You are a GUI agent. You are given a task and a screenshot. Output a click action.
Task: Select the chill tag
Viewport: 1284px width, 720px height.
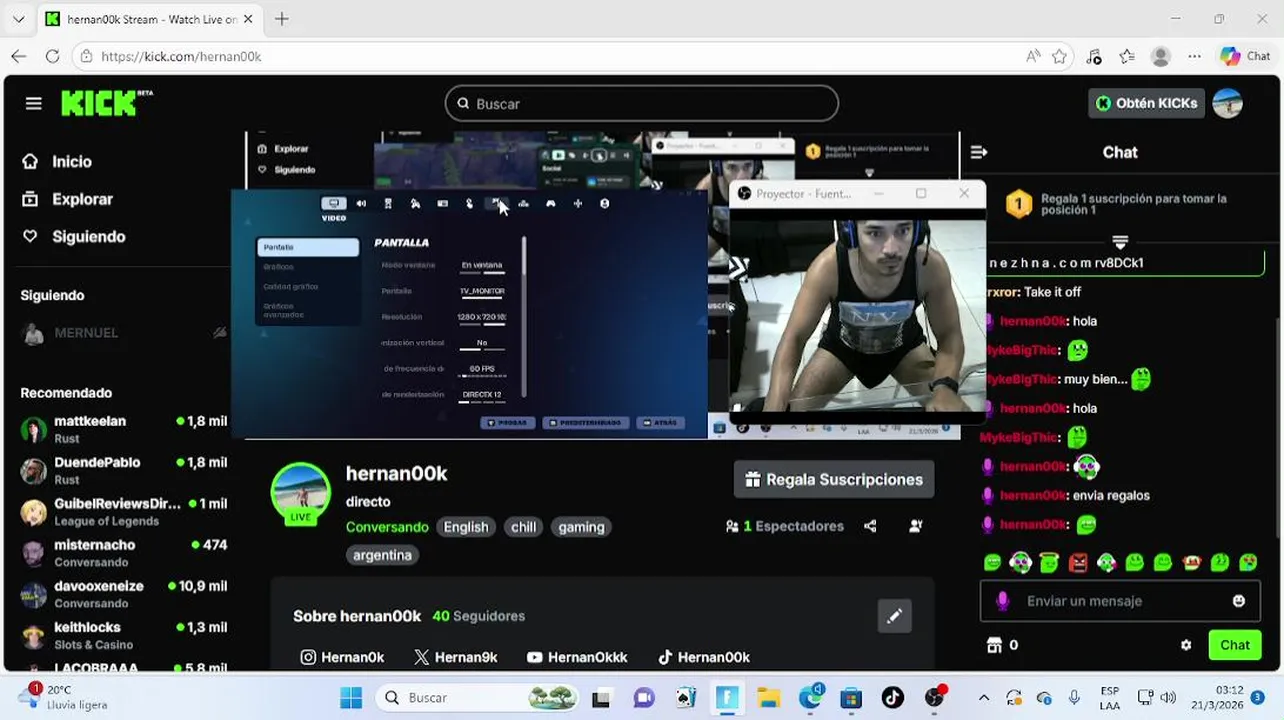coord(524,527)
